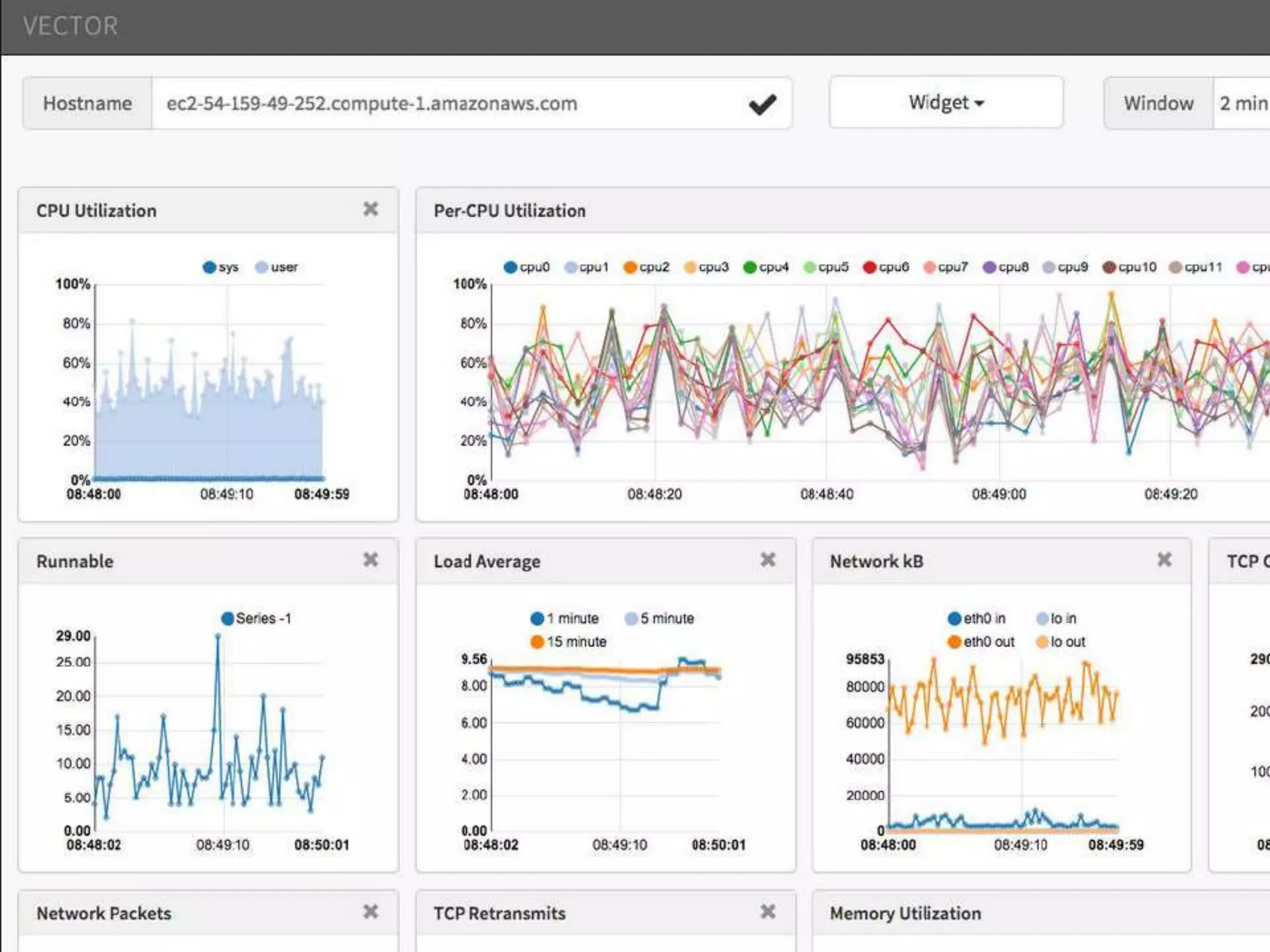Click the hostname confirm checkmark icon

(762, 104)
